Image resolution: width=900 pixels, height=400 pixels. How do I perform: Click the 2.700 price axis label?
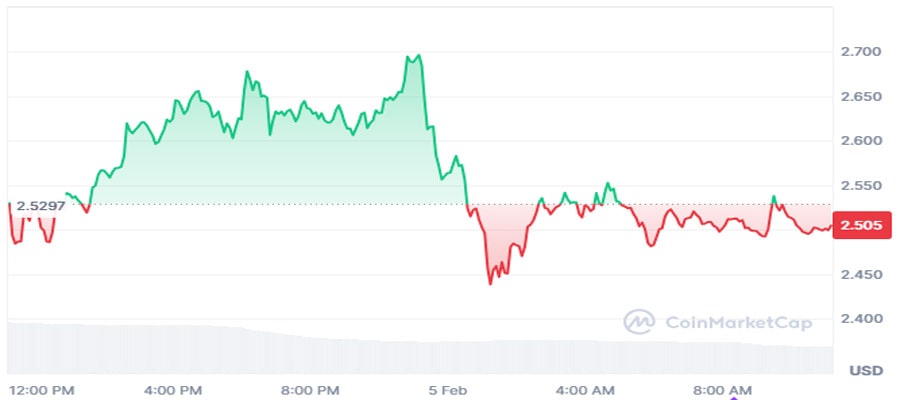(861, 51)
